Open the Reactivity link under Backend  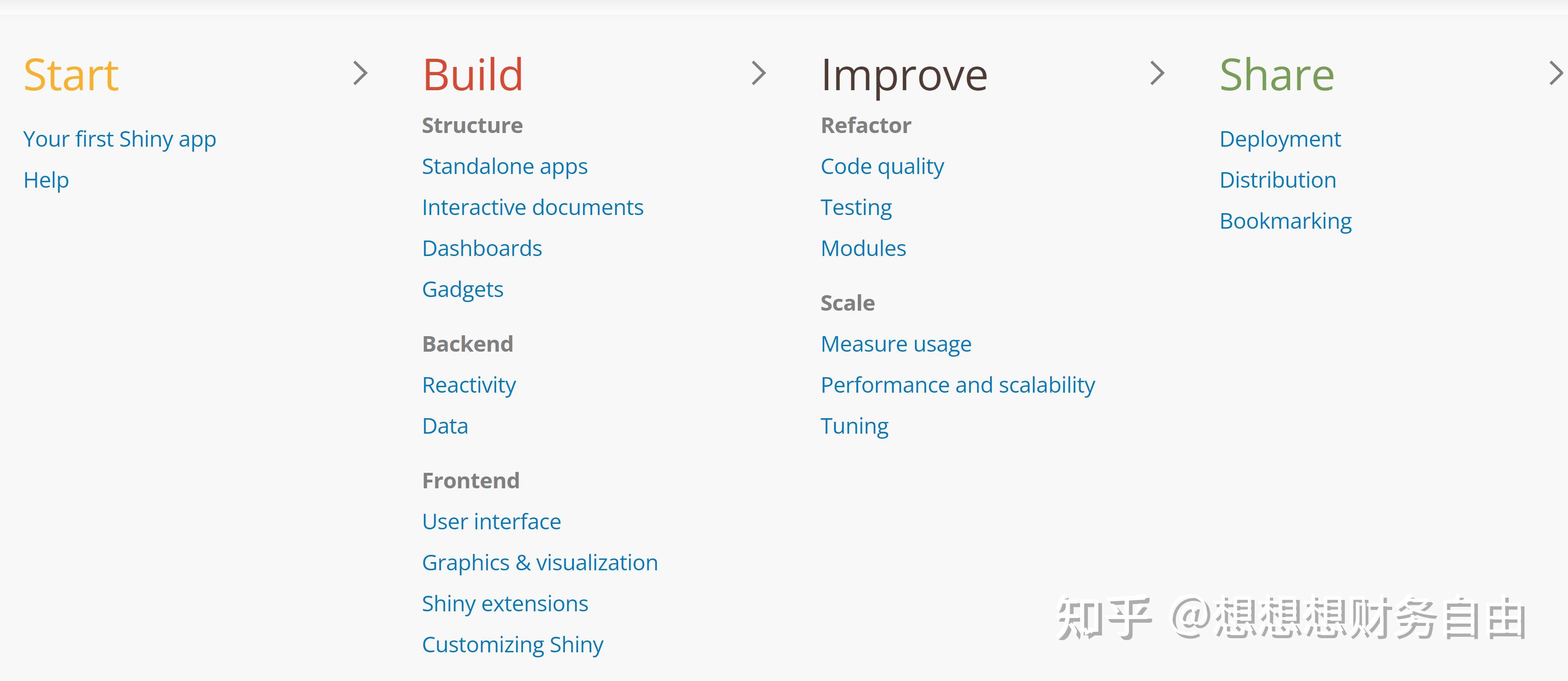(x=469, y=385)
